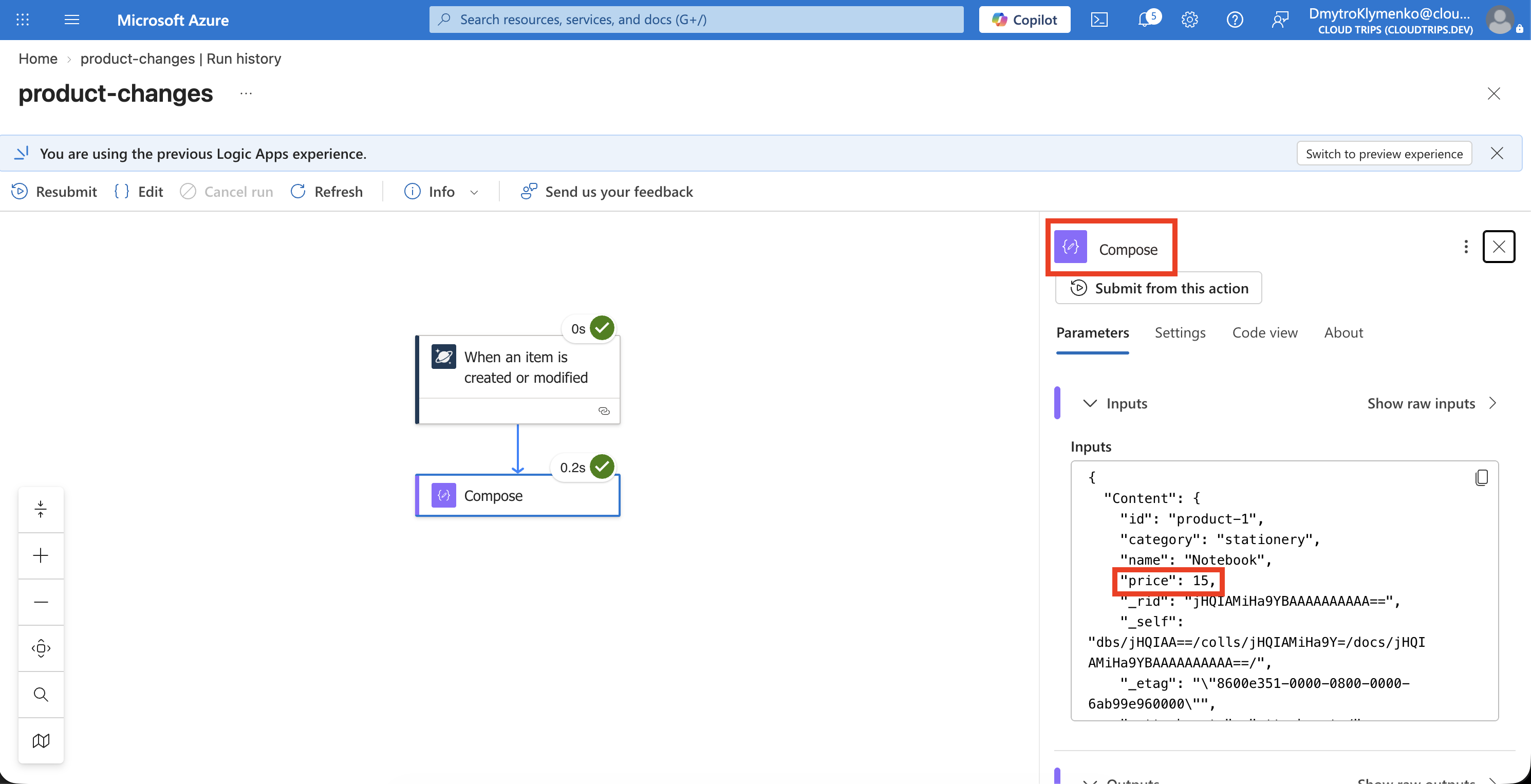Click the Show raw inputs chevron
1531x784 pixels.
point(1492,403)
